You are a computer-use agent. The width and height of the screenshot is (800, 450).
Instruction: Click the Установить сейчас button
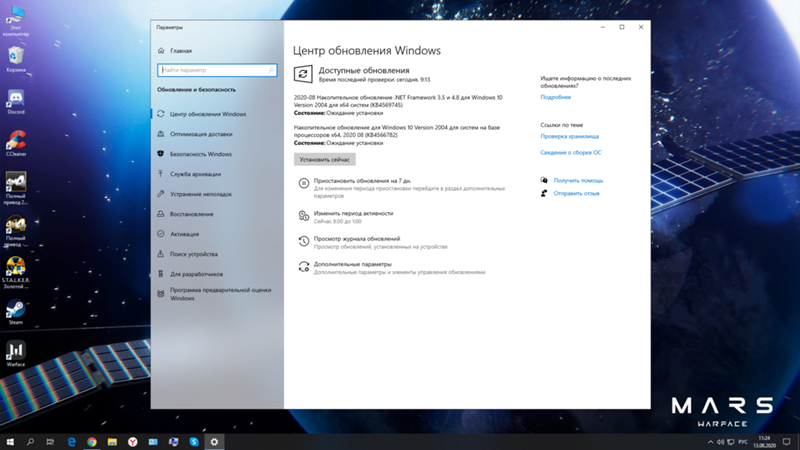tap(324, 159)
